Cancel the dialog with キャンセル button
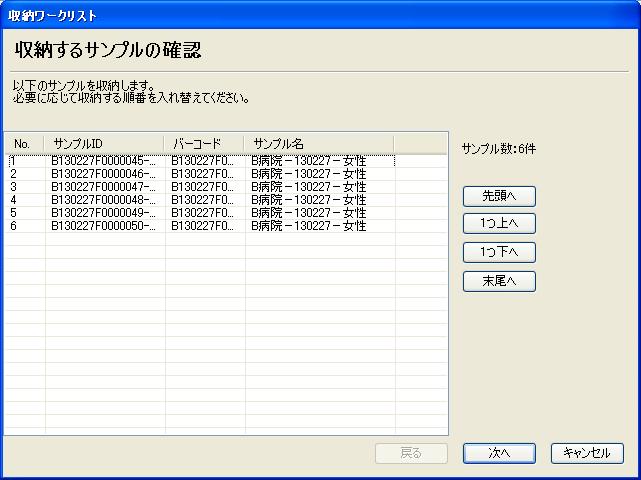 [587, 453]
